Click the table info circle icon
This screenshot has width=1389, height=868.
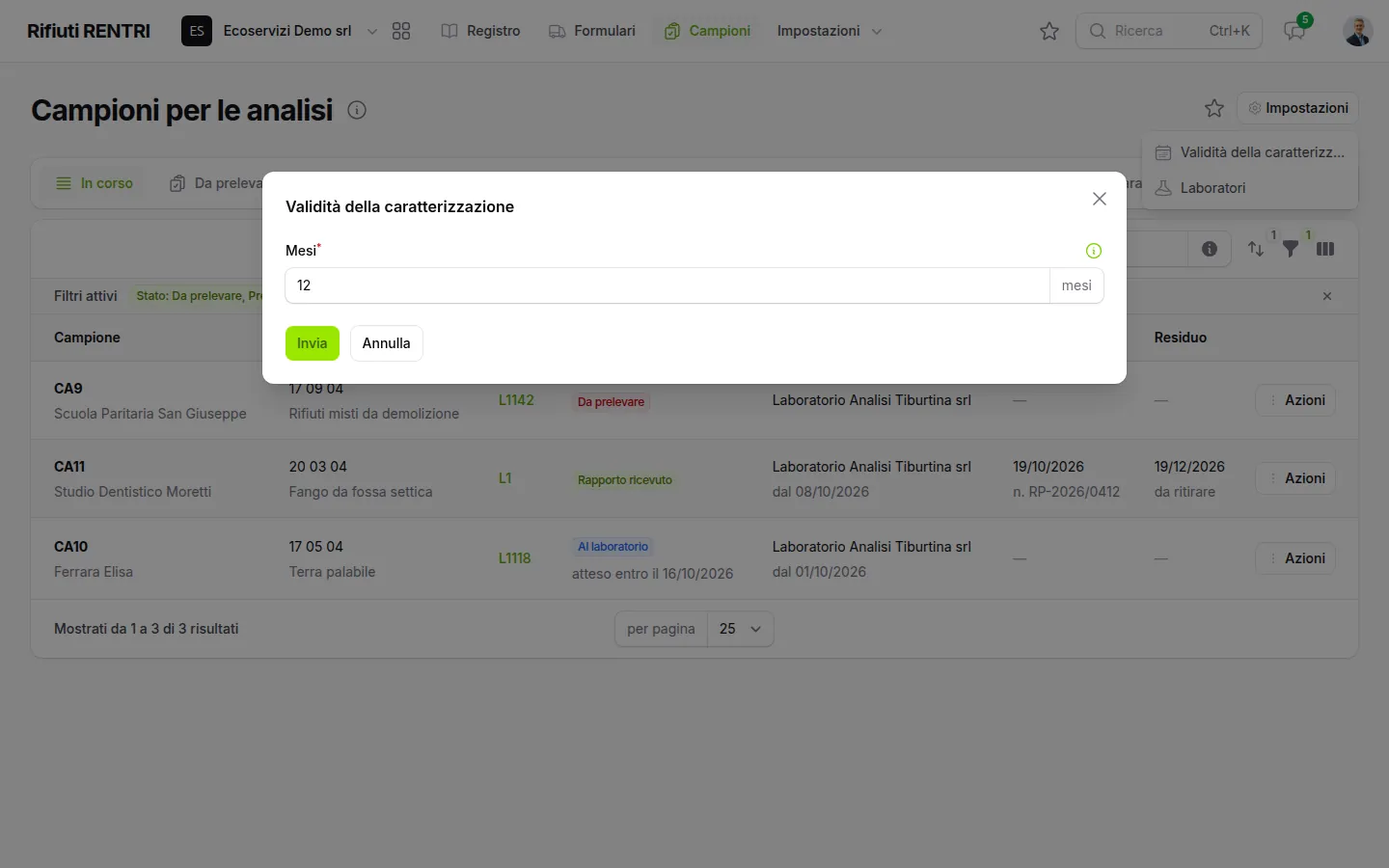point(1210,249)
